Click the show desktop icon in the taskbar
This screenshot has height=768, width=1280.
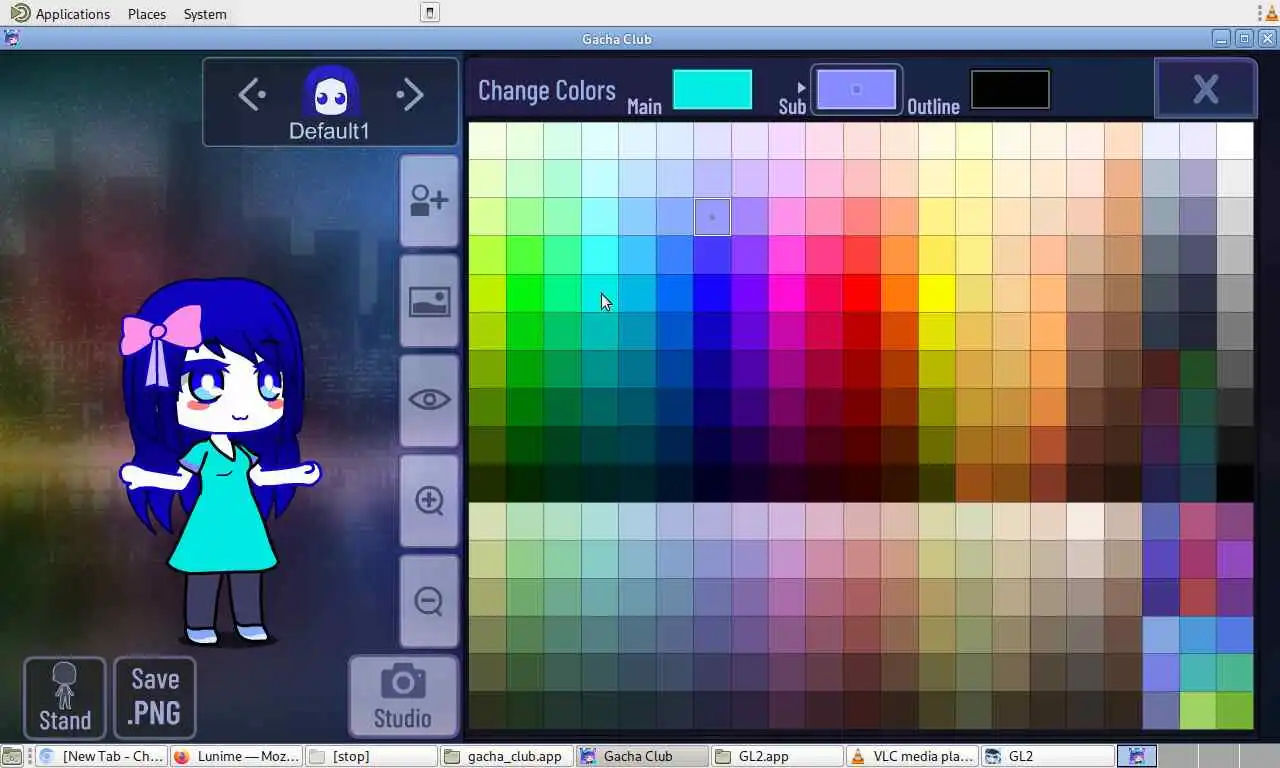point(11,756)
